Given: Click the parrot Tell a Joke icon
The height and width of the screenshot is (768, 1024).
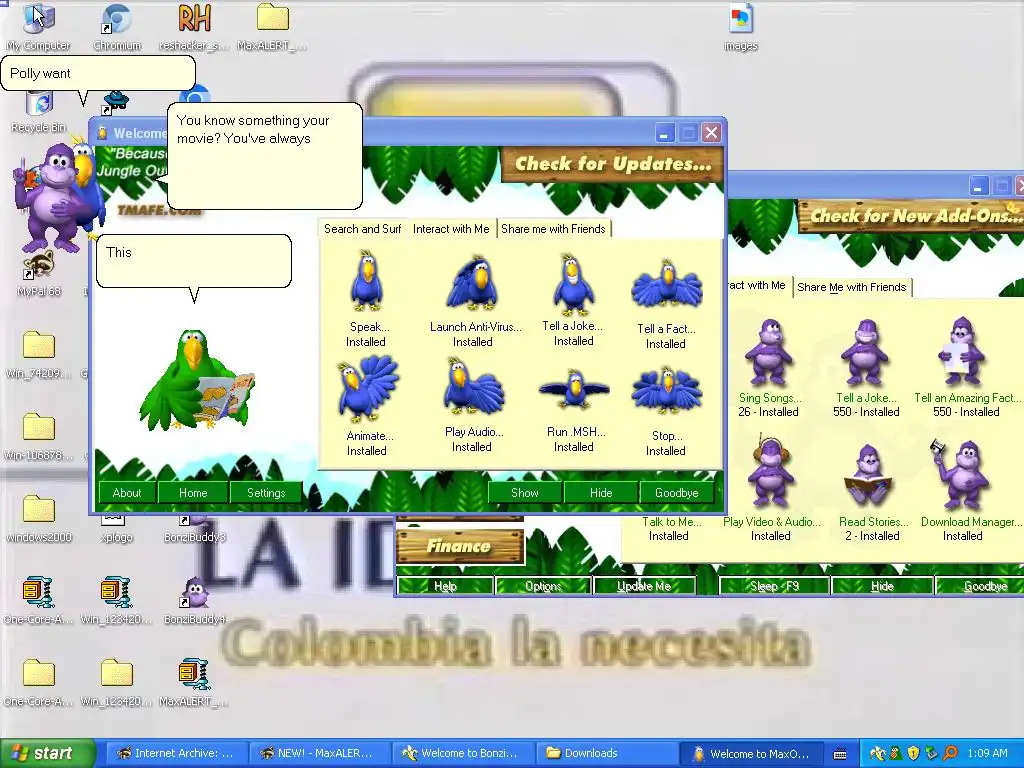Looking at the screenshot, I should click(573, 283).
